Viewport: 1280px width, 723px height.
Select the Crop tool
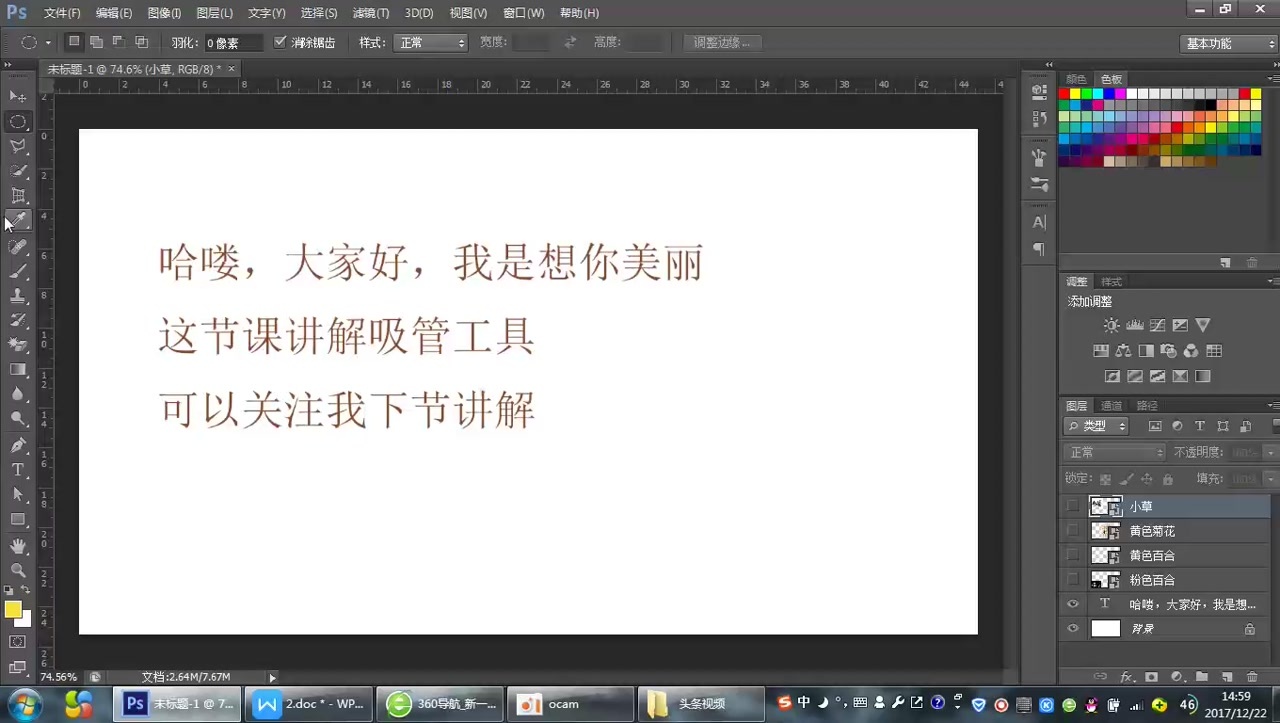18,196
